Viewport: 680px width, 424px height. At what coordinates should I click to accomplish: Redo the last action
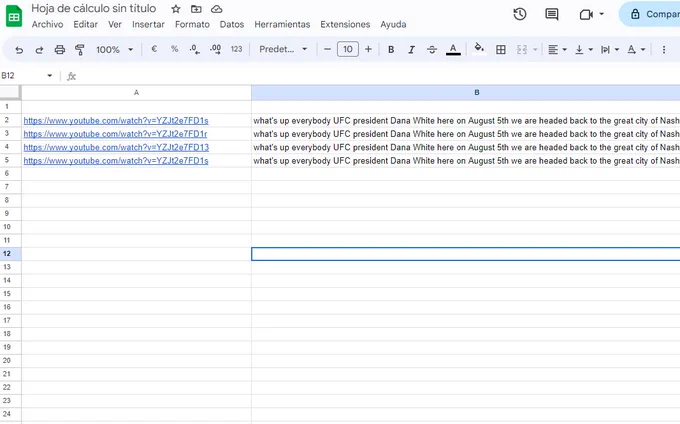pyautogui.click(x=39, y=49)
